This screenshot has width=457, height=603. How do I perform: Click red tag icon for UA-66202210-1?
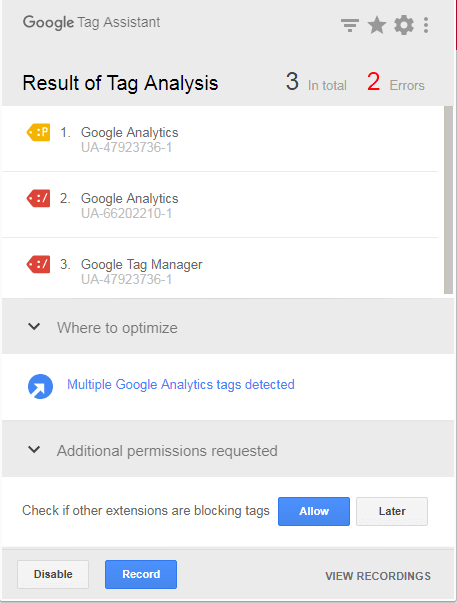(38, 198)
